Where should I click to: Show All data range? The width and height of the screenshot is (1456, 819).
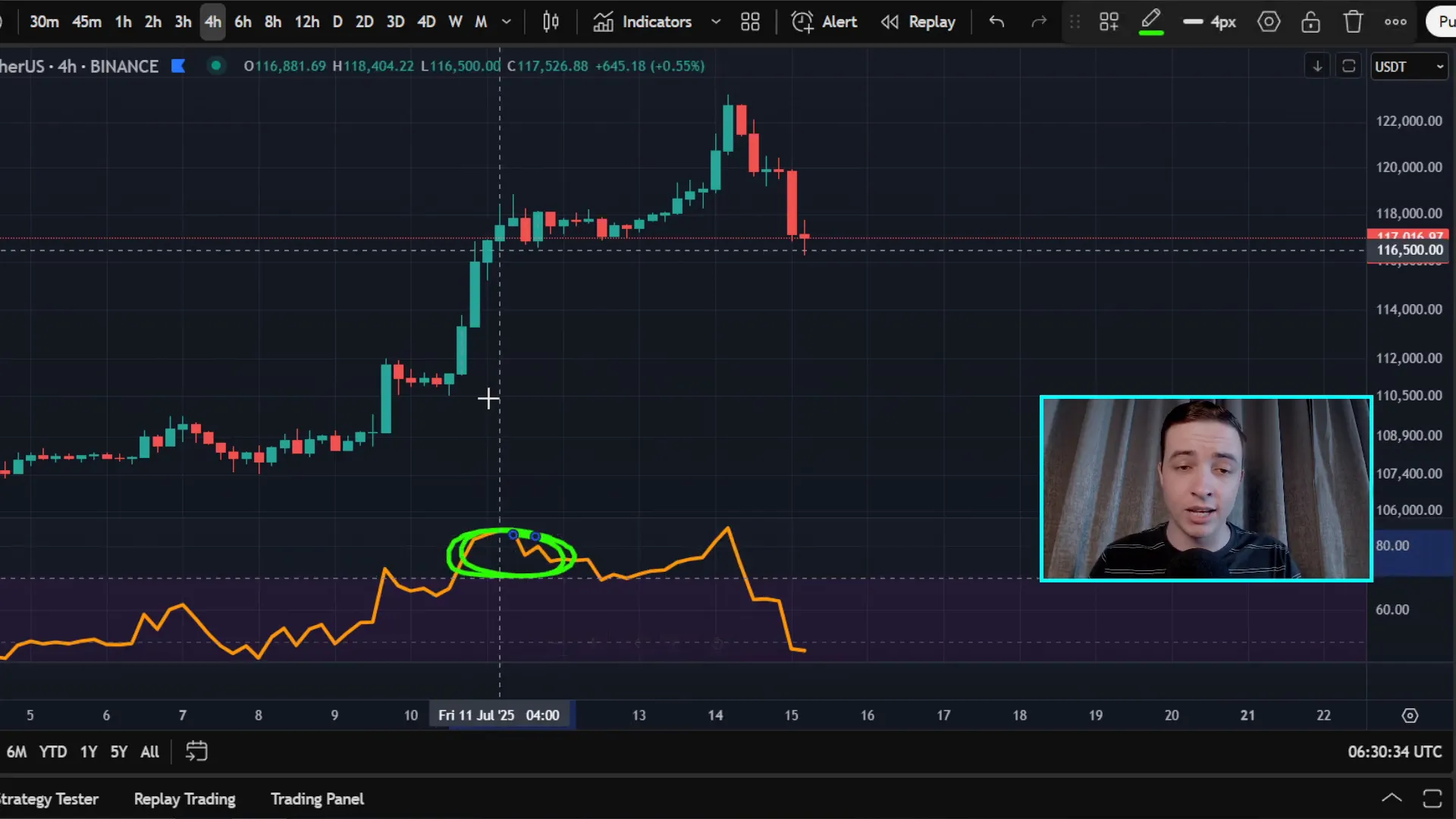150,752
